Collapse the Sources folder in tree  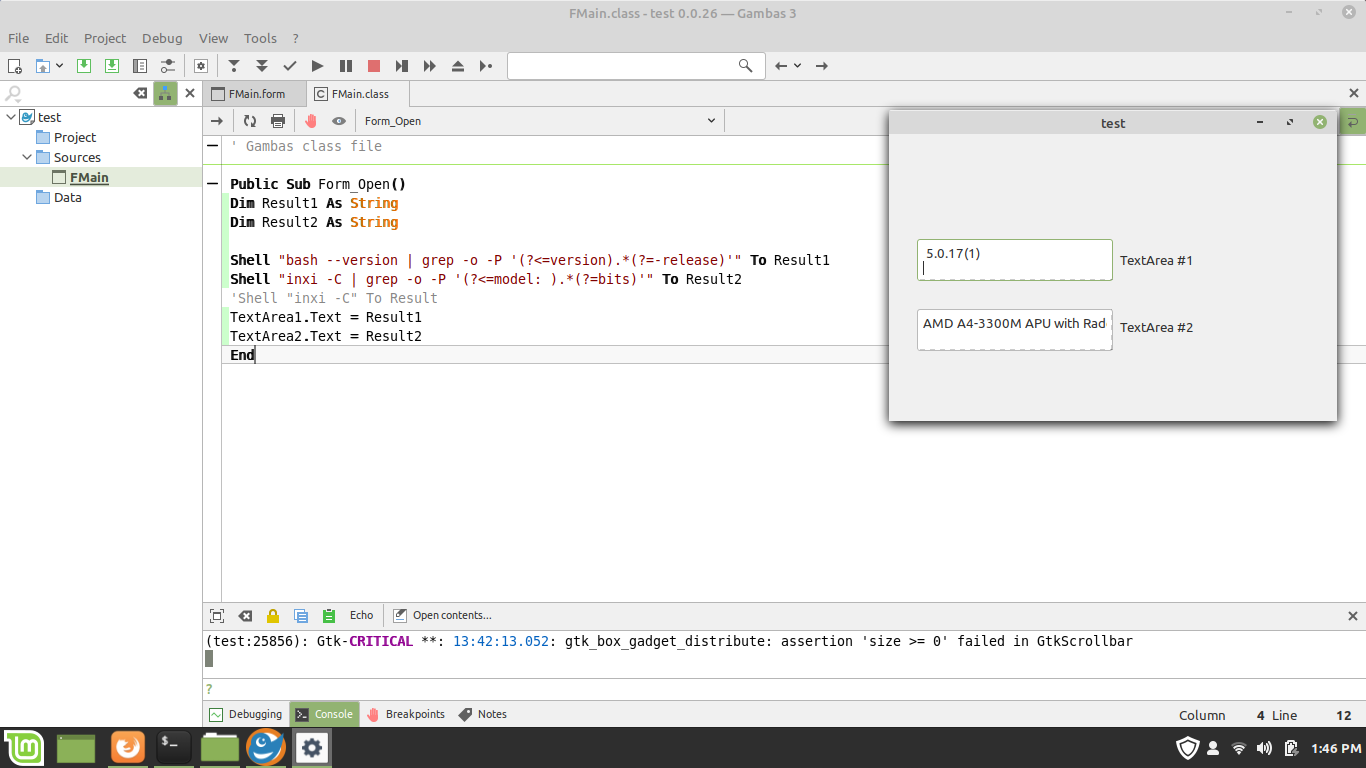click(27, 157)
